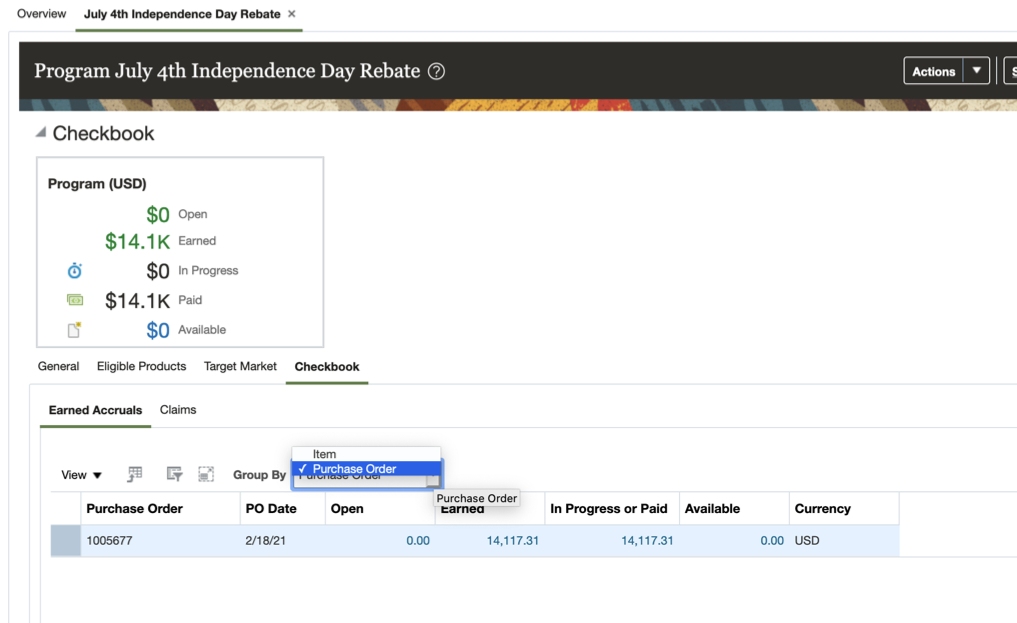Open the View menu dropdown
The height and width of the screenshot is (623, 1017).
point(81,475)
